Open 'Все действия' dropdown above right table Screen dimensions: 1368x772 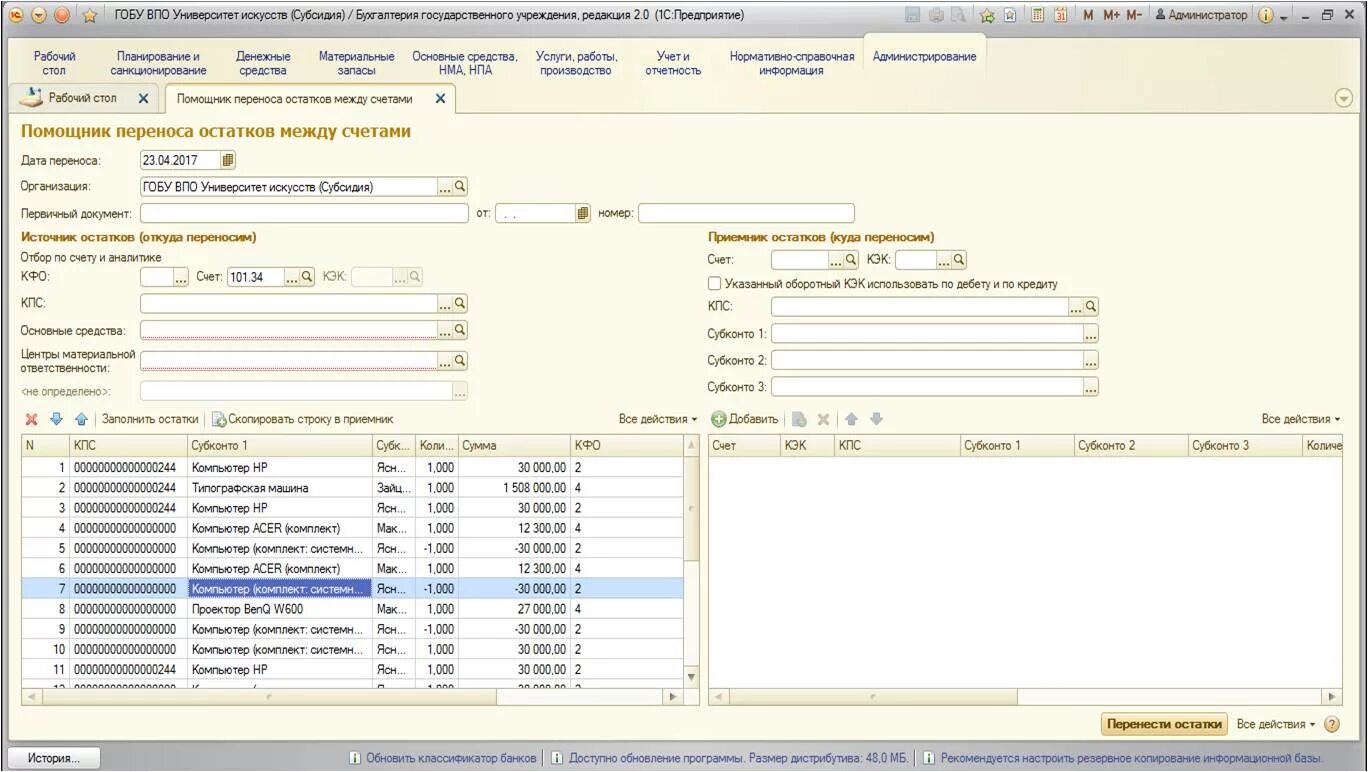point(1301,419)
